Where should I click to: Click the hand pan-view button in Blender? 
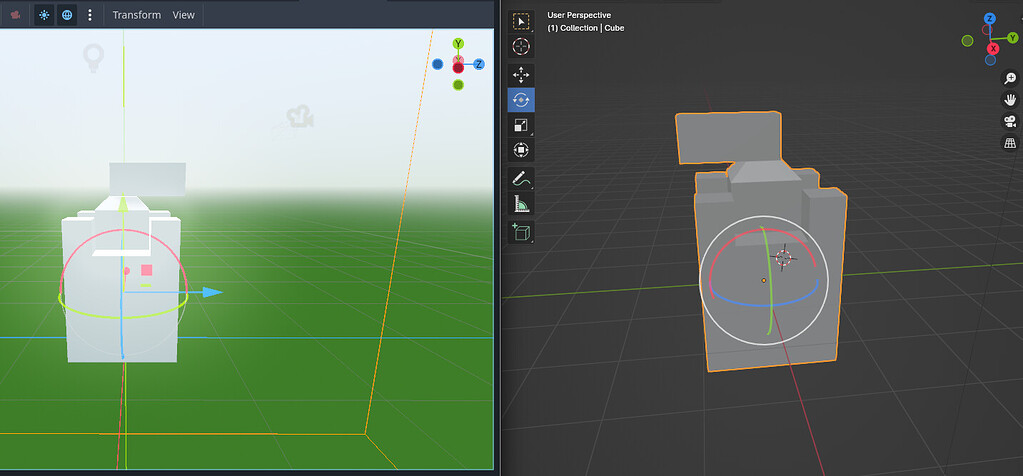[x=1010, y=100]
